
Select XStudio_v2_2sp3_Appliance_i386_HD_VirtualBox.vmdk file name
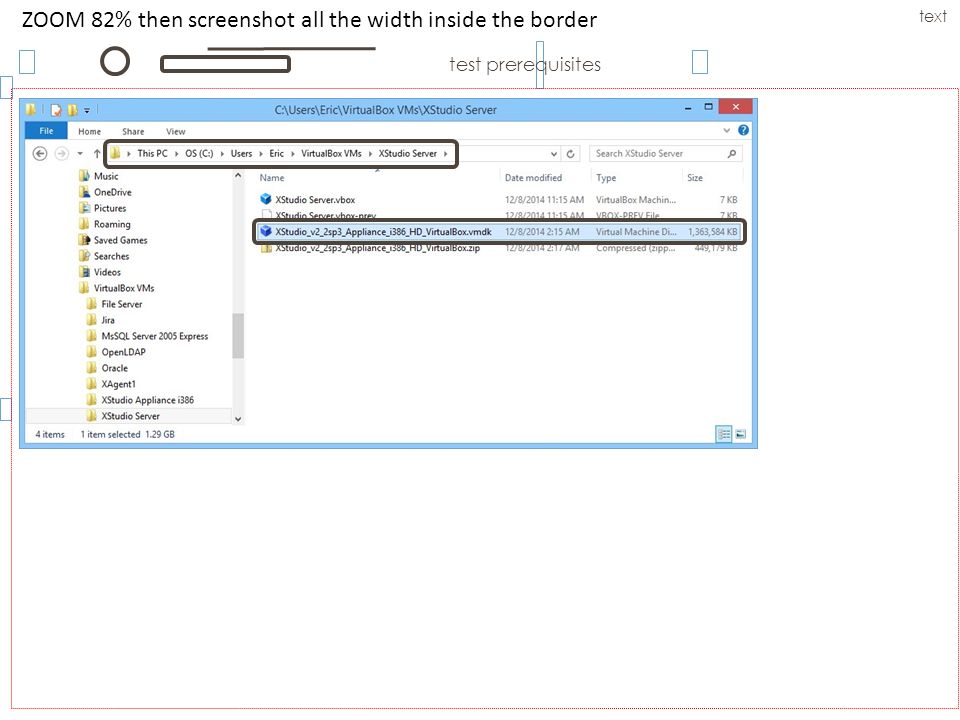tap(383, 232)
